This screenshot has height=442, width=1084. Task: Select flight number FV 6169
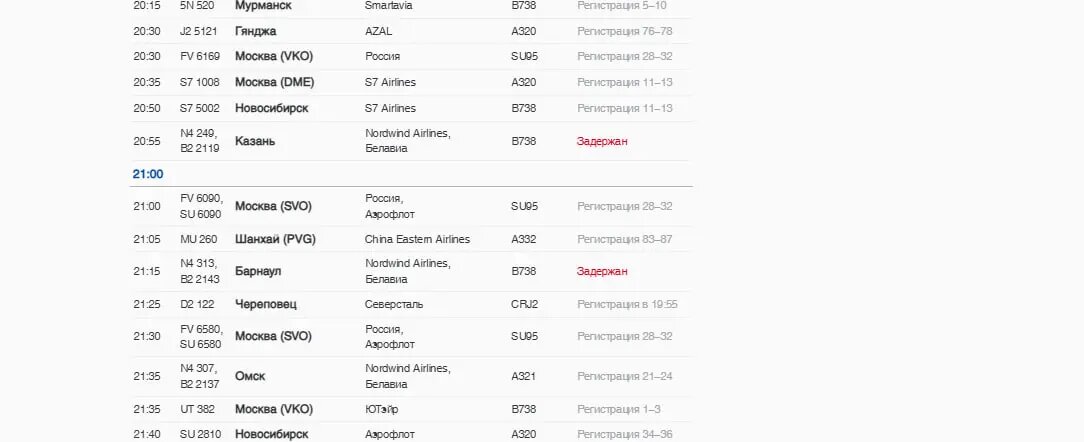click(x=200, y=57)
